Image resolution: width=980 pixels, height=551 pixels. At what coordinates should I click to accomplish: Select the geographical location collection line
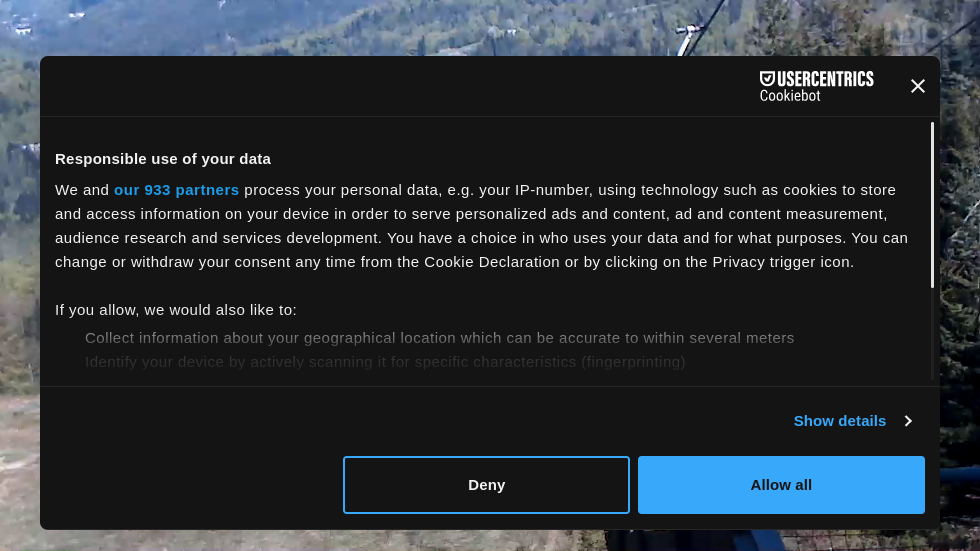pyautogui.click(x=439, y=338)
